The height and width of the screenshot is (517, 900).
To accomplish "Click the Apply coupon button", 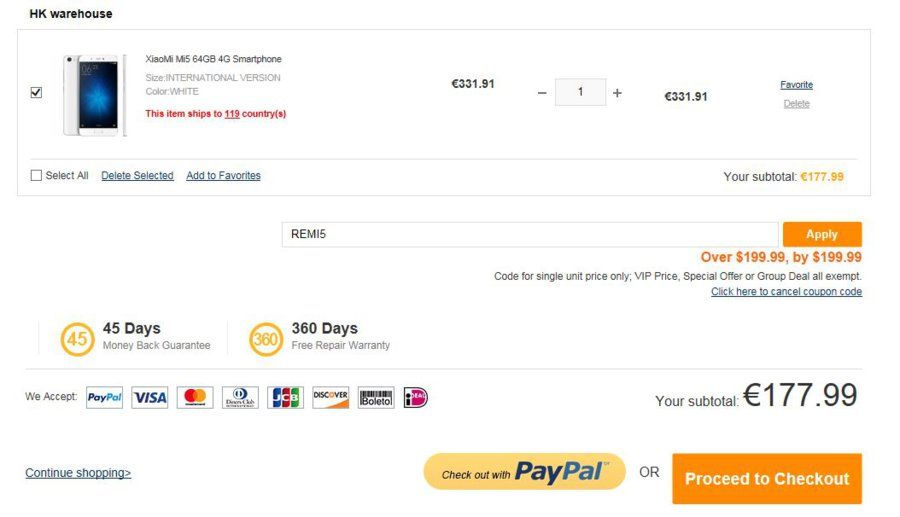I will (x=822, y=234).
